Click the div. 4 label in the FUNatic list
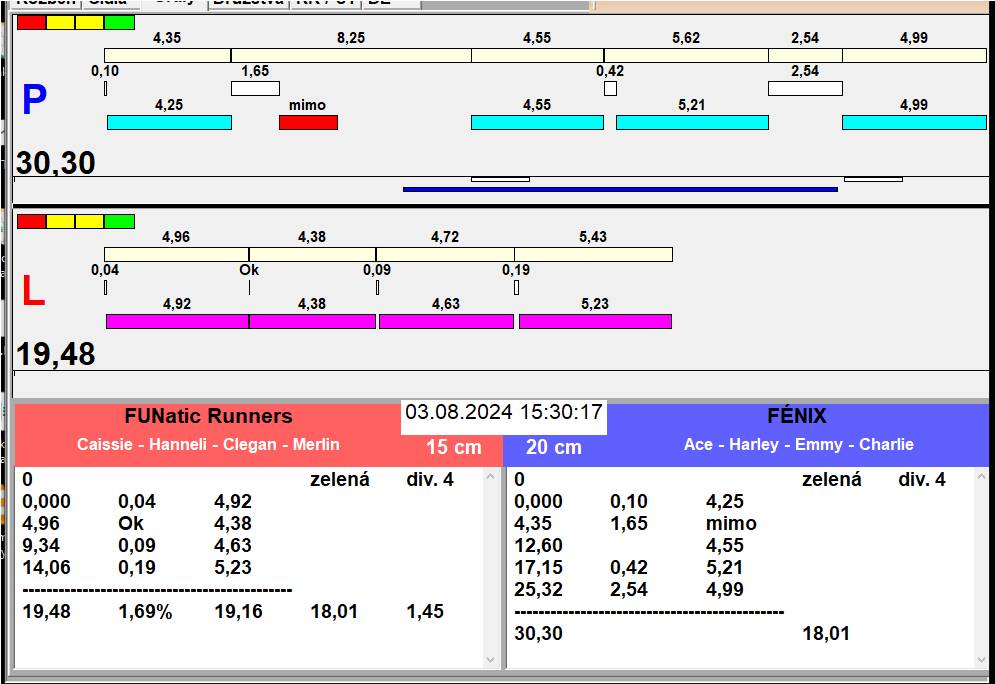Image resolution: width=995 pixels, height=684 pixels. [430, 480]
